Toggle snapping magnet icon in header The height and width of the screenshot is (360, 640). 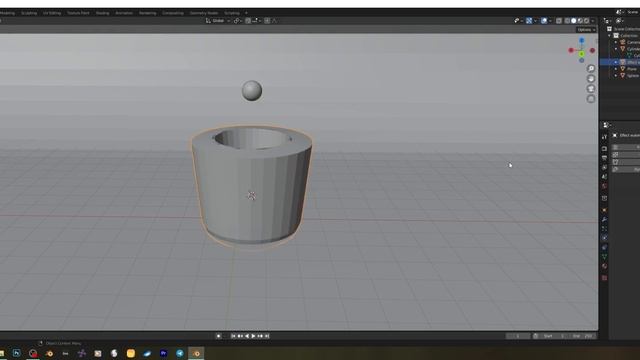click(x=248, y=21)
